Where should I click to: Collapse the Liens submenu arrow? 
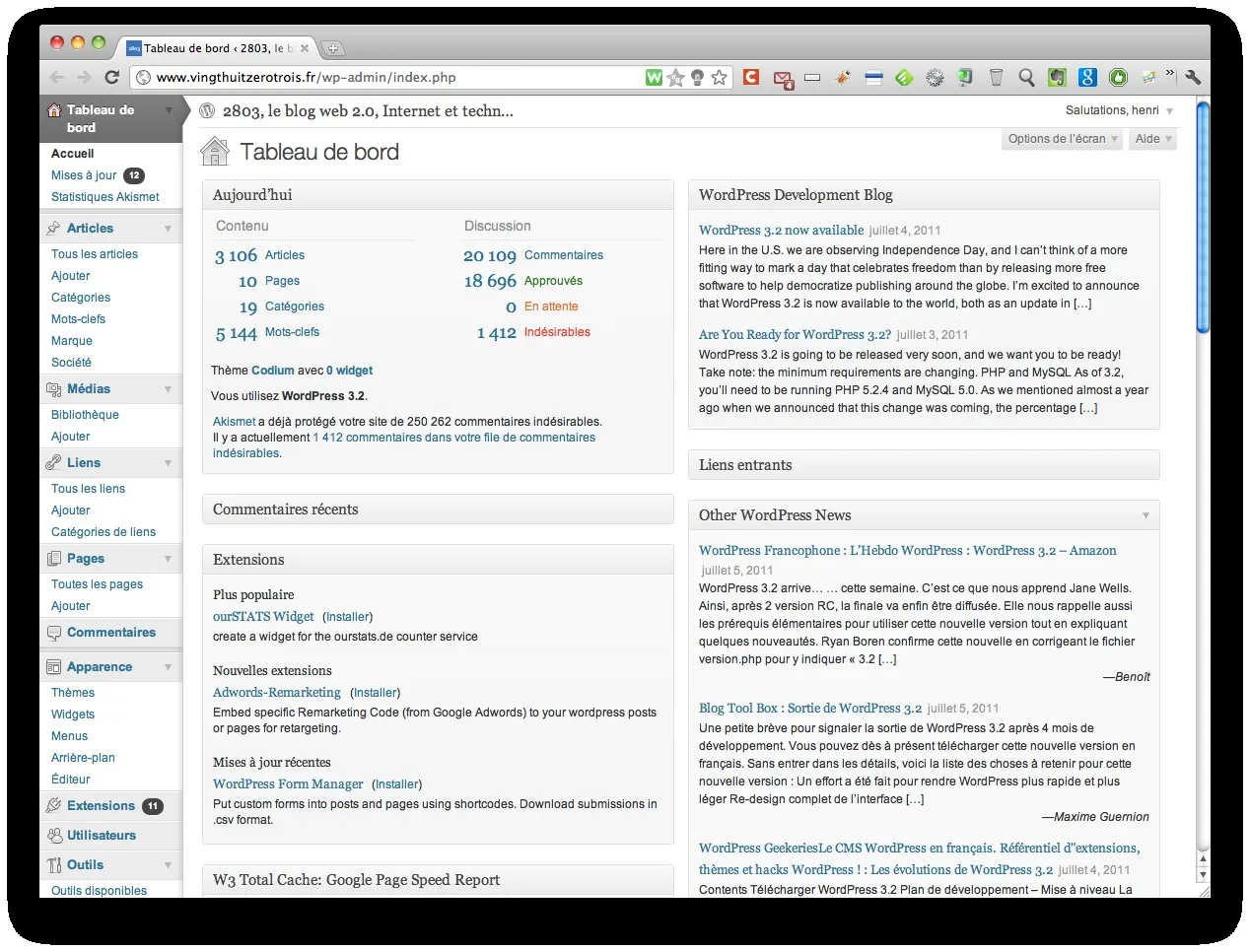tap(169, 463)
